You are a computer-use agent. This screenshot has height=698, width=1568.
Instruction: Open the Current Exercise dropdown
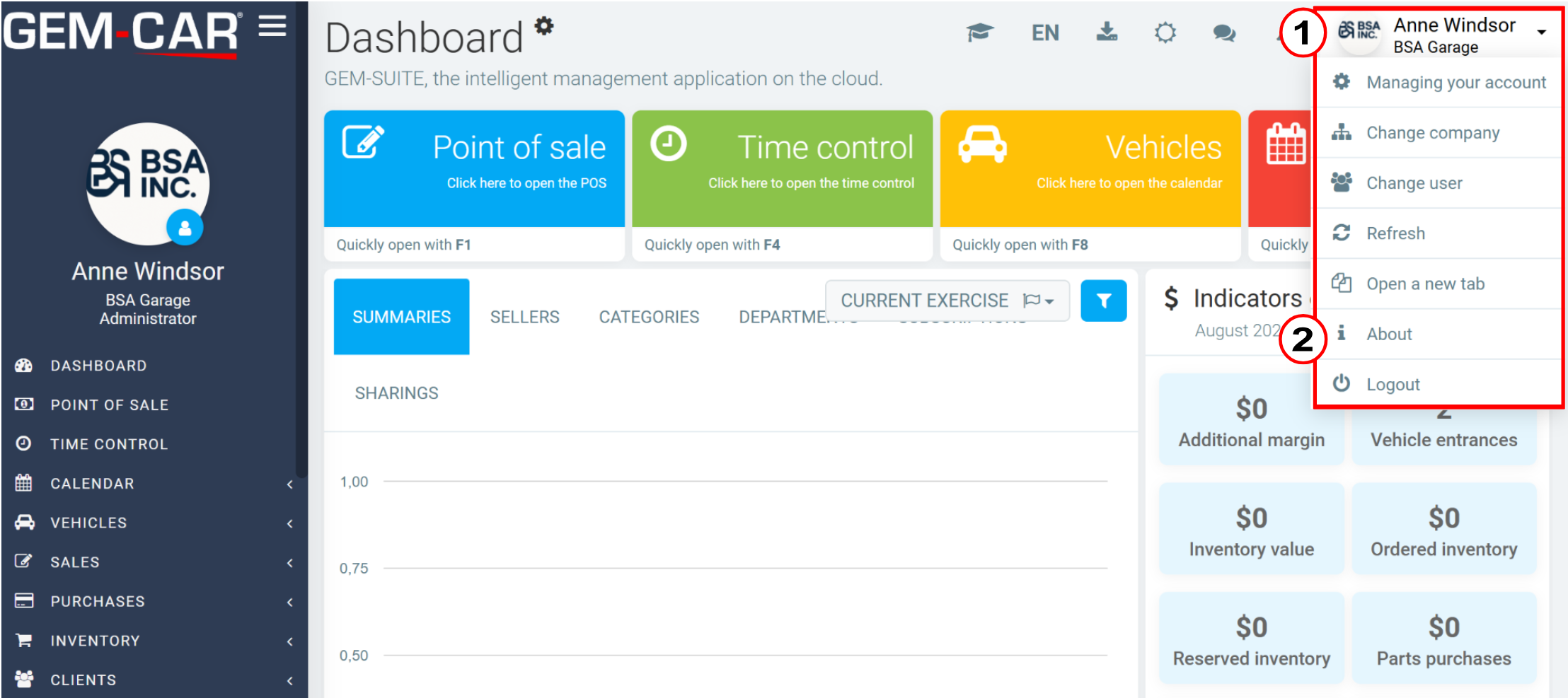pyautogui.click(x=947, y=301)
